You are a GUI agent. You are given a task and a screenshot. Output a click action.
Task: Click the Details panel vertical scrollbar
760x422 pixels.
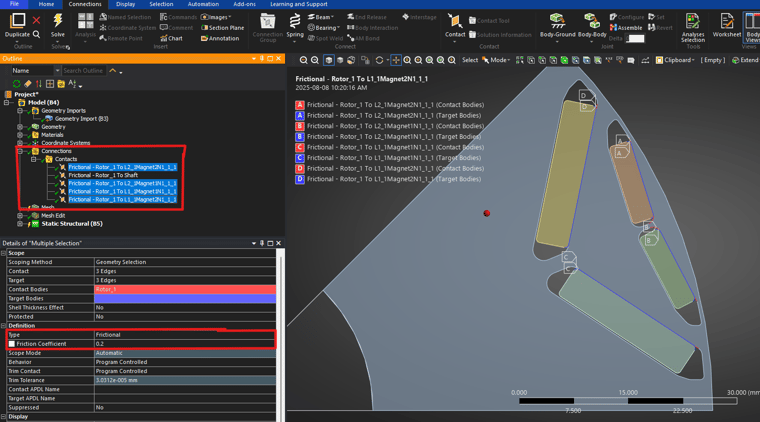click(x=280, y=334)
